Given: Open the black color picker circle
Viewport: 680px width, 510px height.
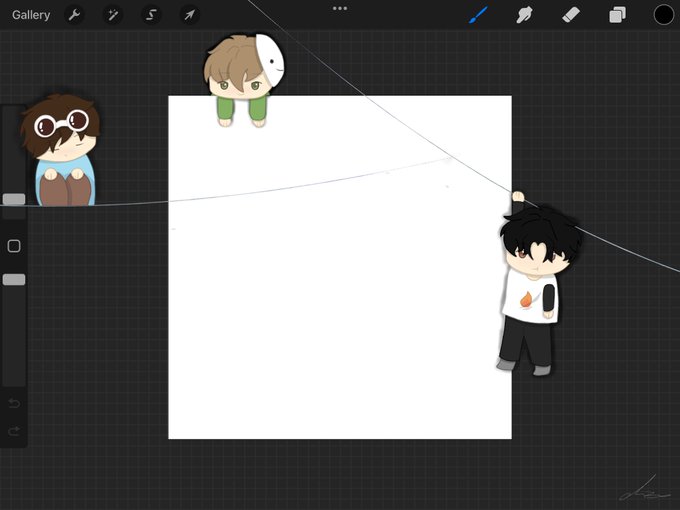Looking at the screenshot, I should coord(664,15).
